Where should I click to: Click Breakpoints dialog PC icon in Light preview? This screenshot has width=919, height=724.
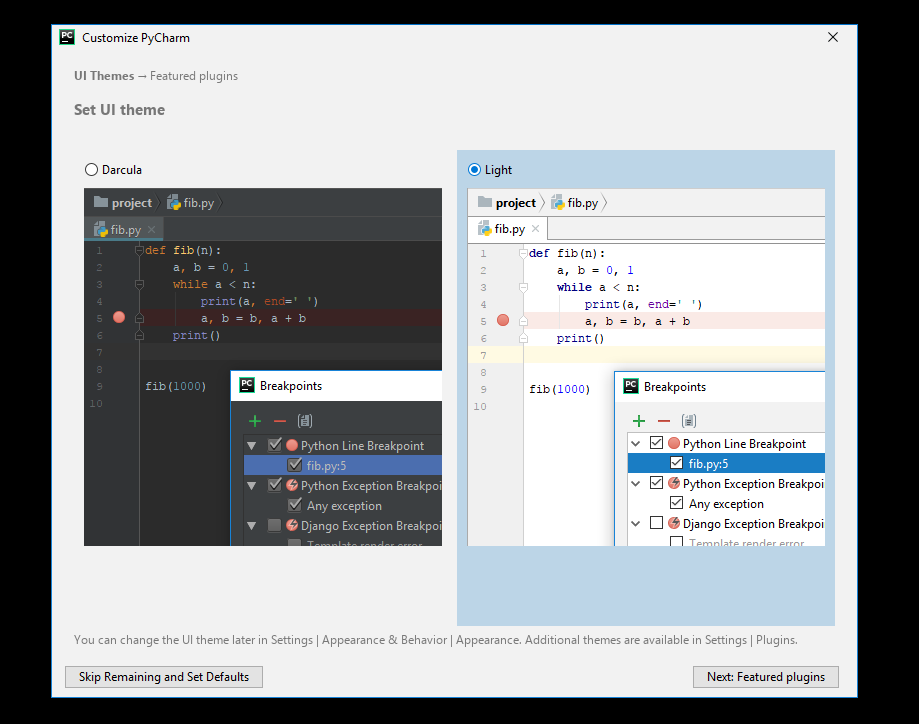coord(631,386)
